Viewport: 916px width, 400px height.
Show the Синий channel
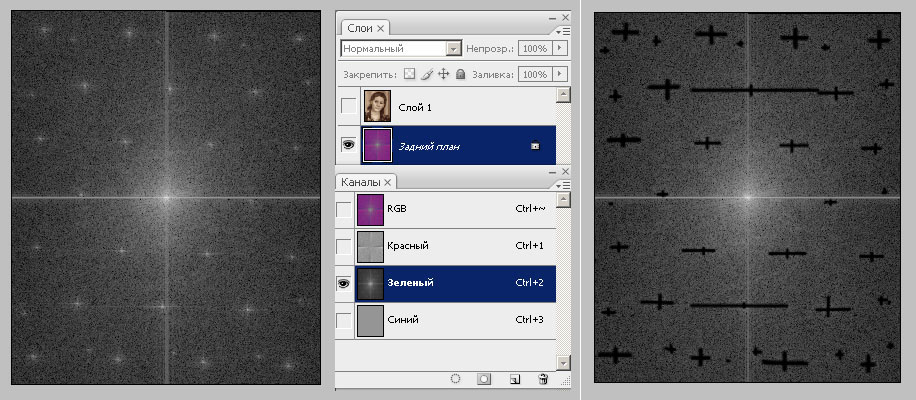pyautogui.click(x=345, y=321)
